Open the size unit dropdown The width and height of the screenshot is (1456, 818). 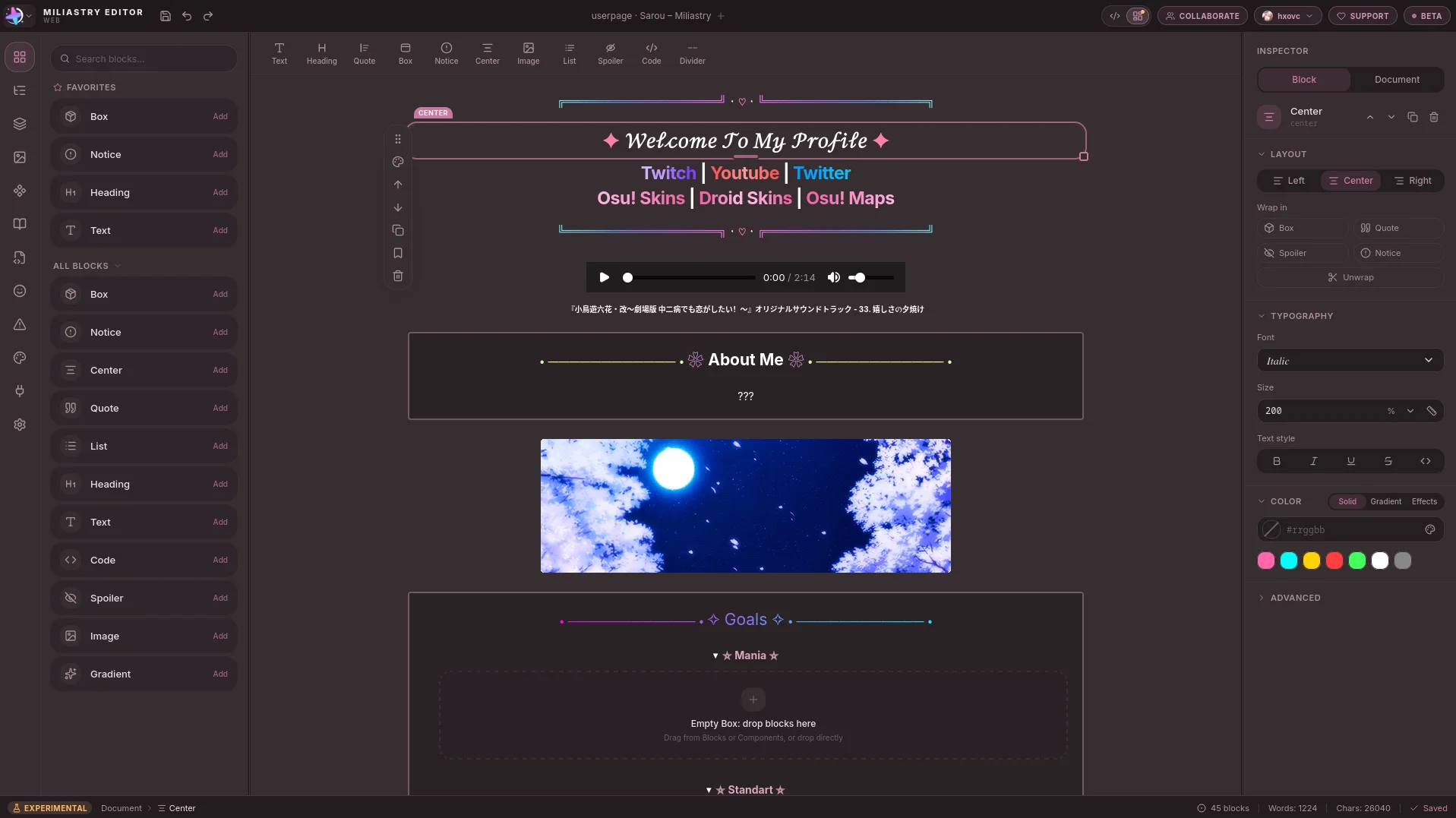[x=1410, y=411]
